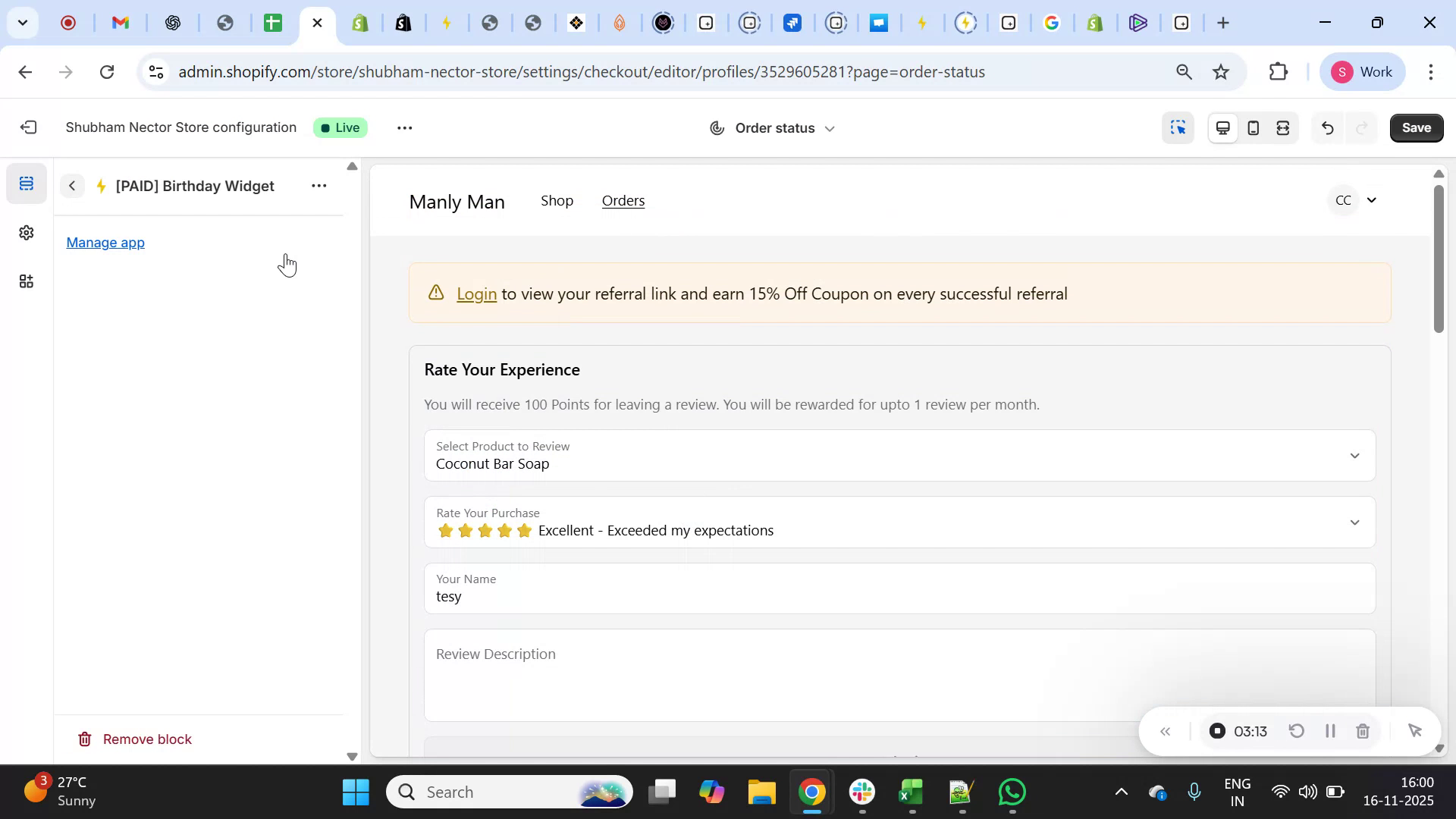Open checkout Settings gear icon
Screen dimensions: 1456x819
(x=27, y=233)
